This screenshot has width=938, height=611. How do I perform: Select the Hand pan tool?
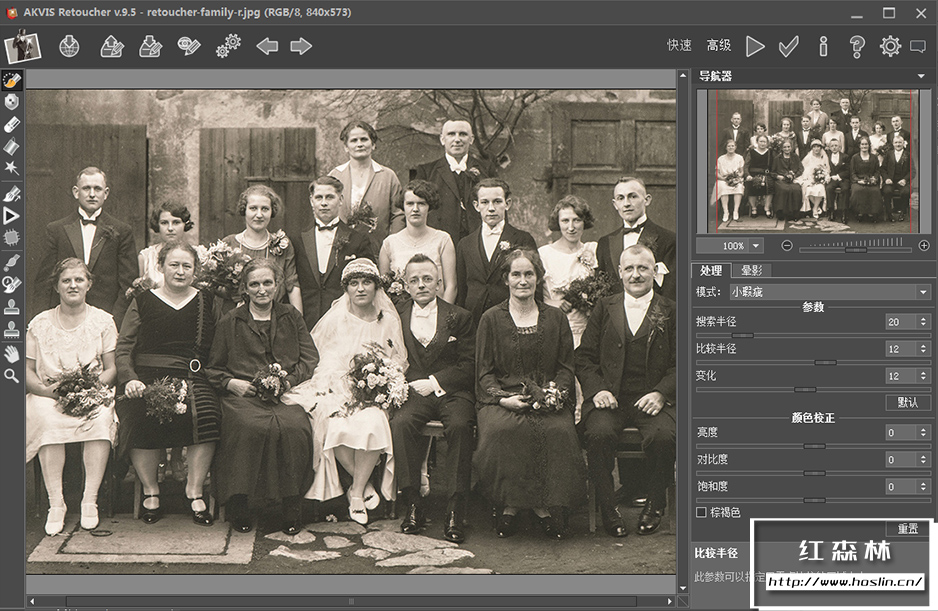coord(12,353)
